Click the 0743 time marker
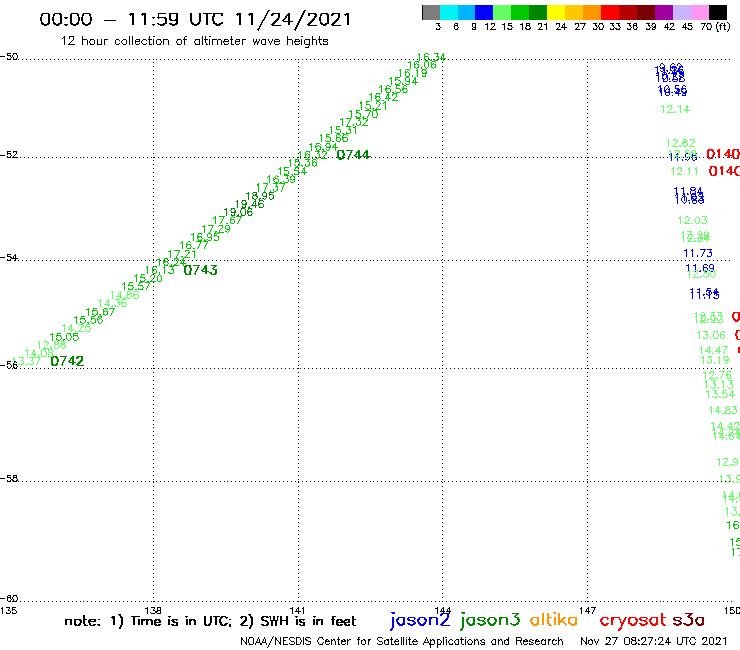Screen dimensions: 740x650 [201, 270]
